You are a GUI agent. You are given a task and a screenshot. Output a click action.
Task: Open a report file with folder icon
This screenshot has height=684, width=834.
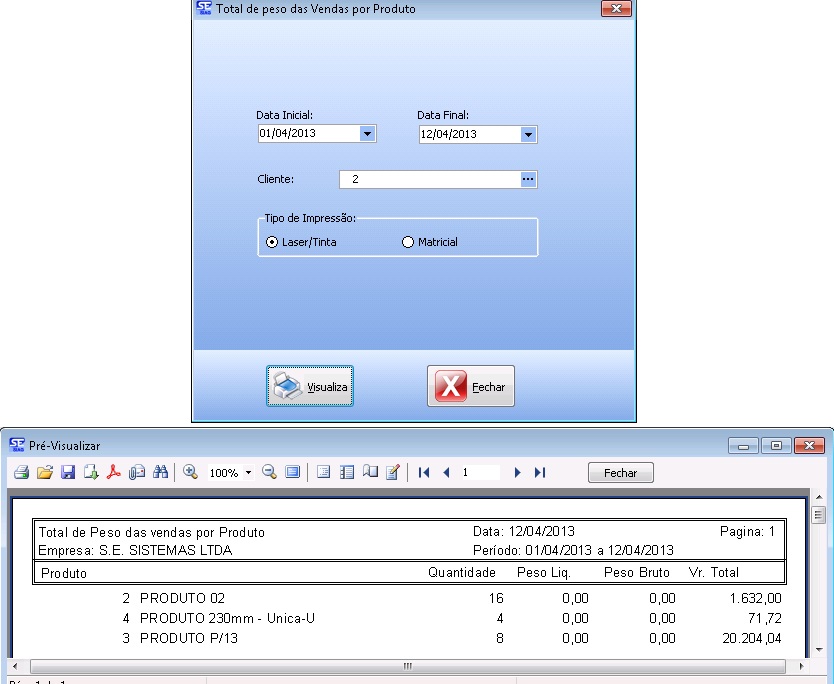coord(45,472)
